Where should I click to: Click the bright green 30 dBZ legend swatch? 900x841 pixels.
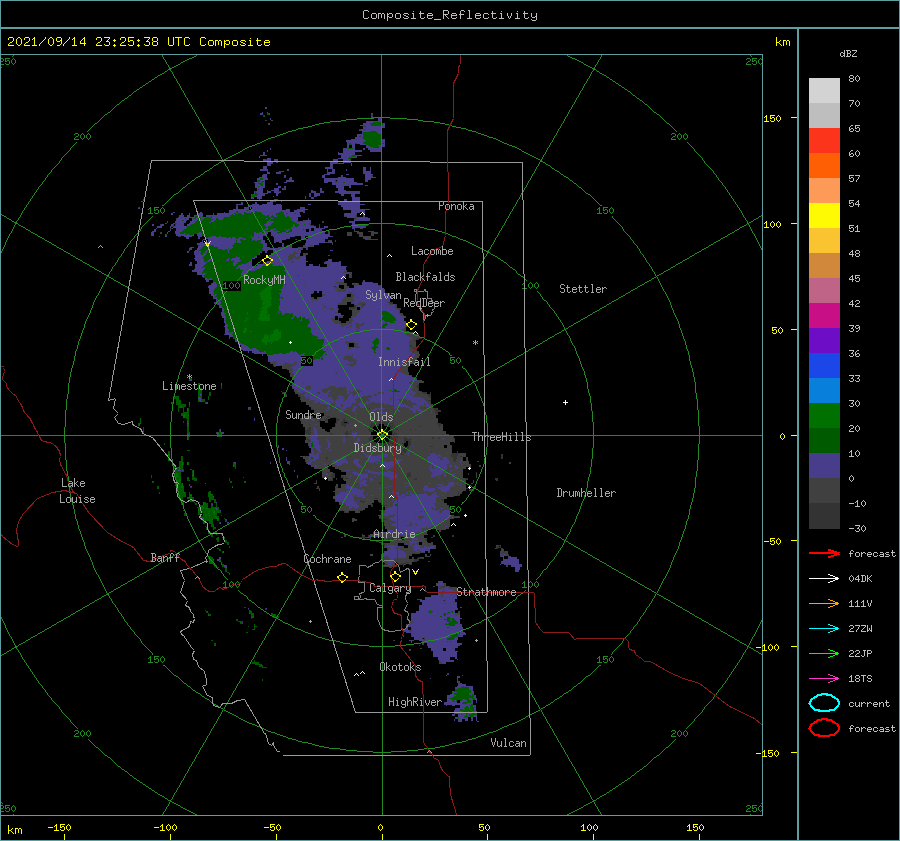pos(824,415)
